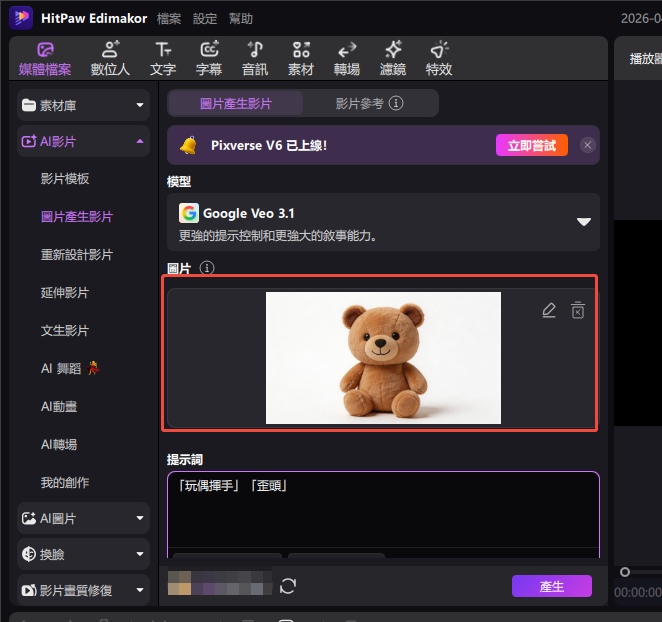The image size is (662, 622).
Task: Open the 字幕 subtitles tool
Action: click(x=209, y=59)
